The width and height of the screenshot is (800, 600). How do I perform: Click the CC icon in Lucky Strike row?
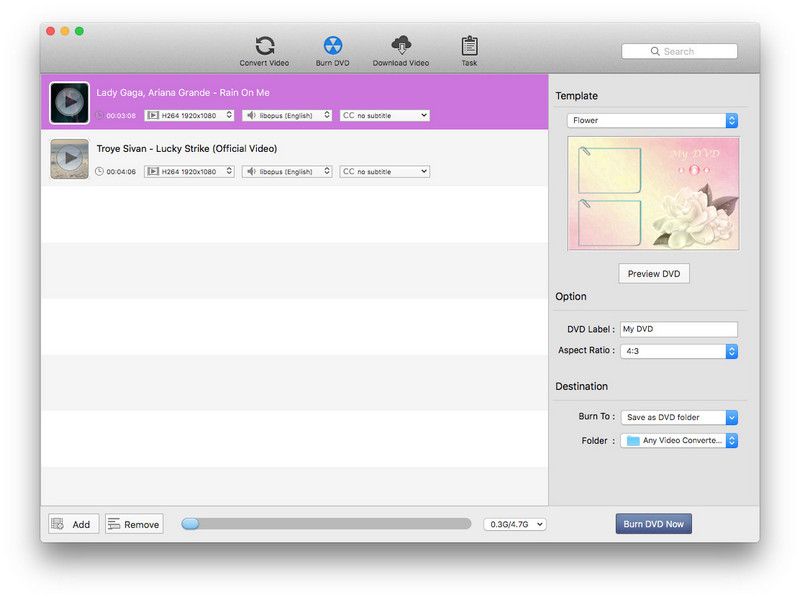(x=348, y=171)
